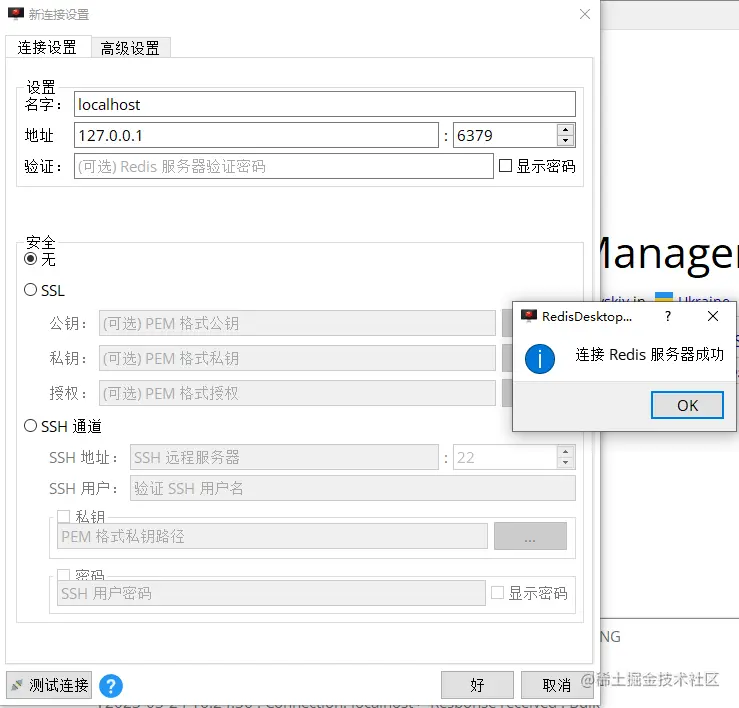Enable 显示密码 checkbox next to 验证 field
739x708 pixels.
coord(505,165)
